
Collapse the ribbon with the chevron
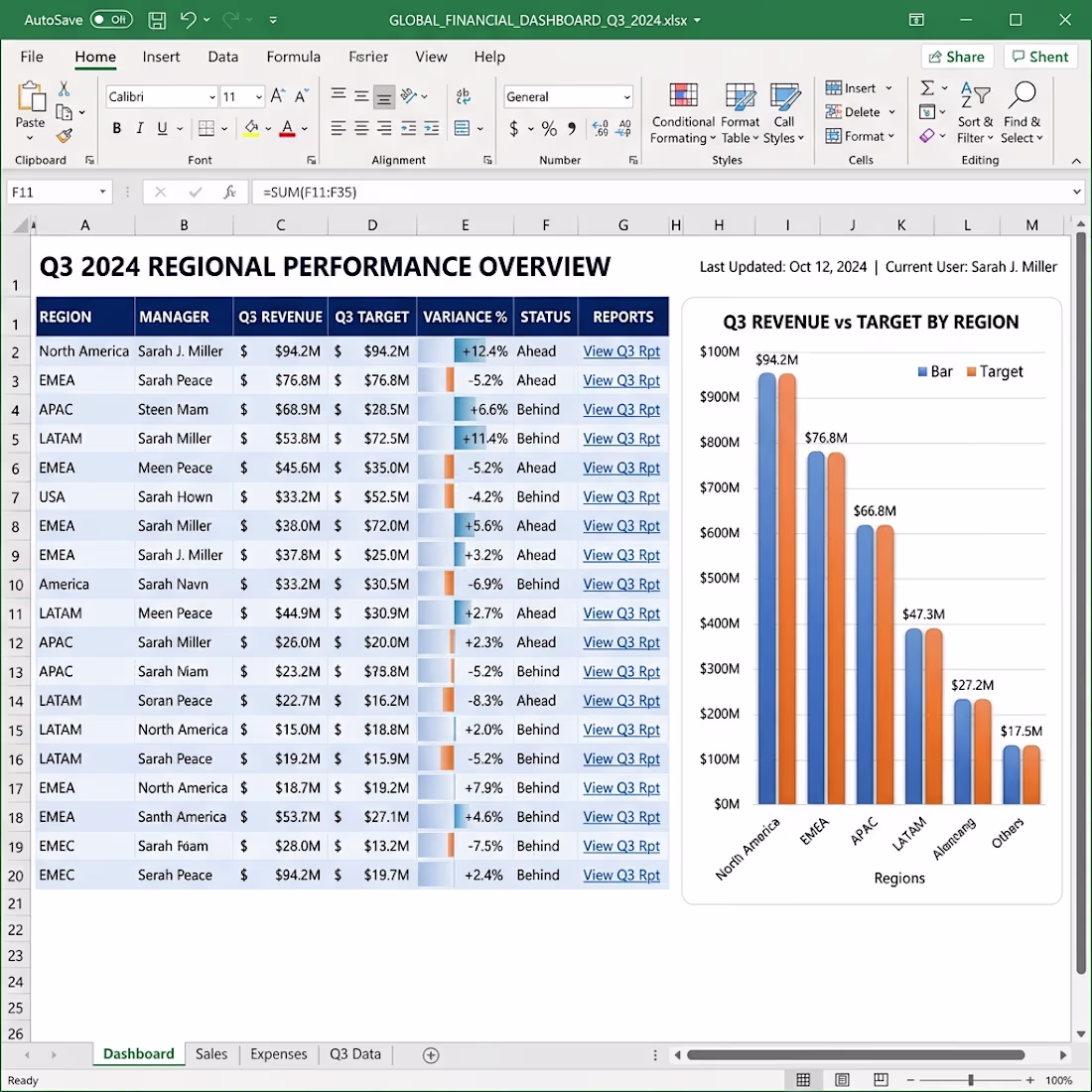point(1076,161)
